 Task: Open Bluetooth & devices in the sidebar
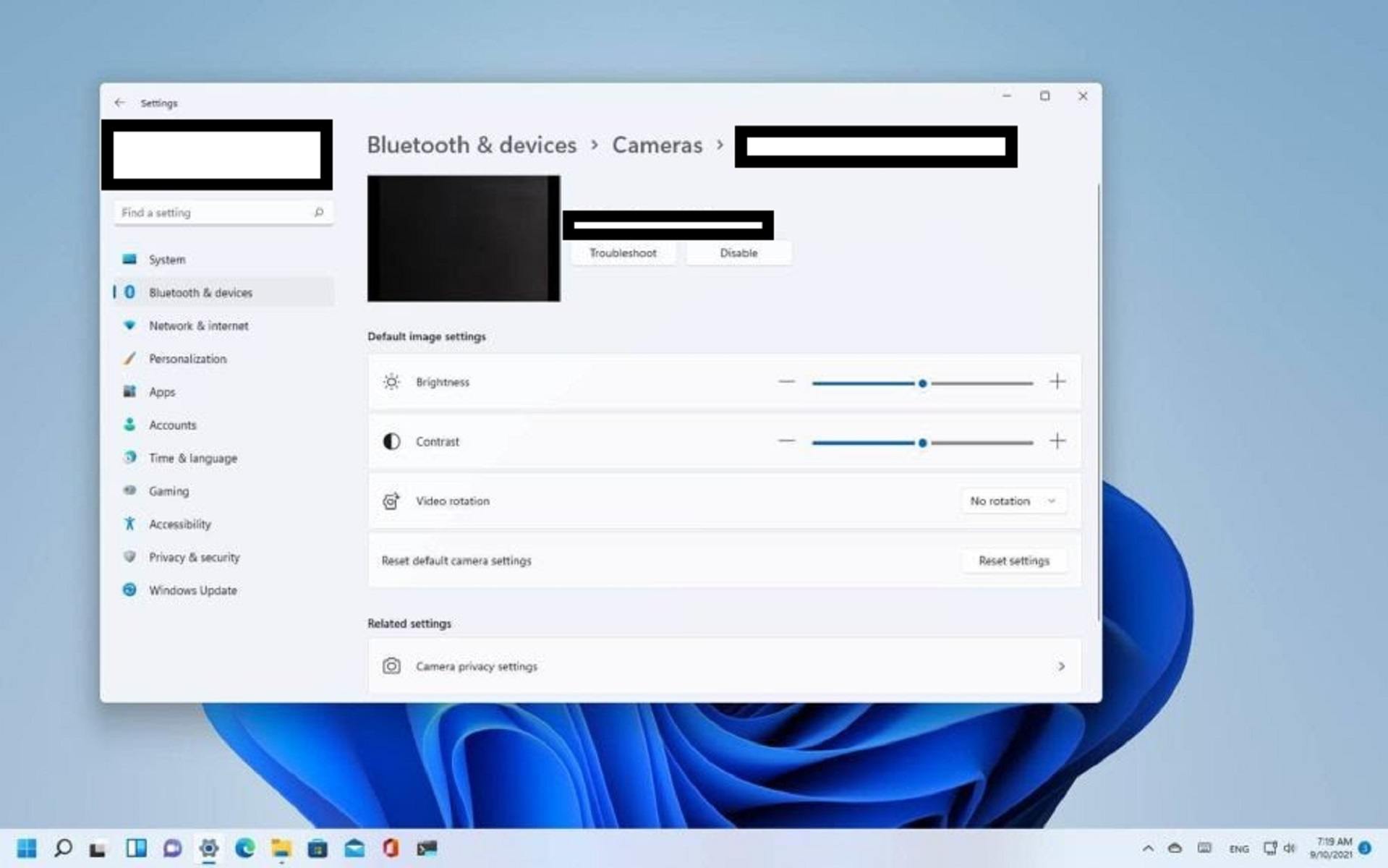tap(200, 292)
